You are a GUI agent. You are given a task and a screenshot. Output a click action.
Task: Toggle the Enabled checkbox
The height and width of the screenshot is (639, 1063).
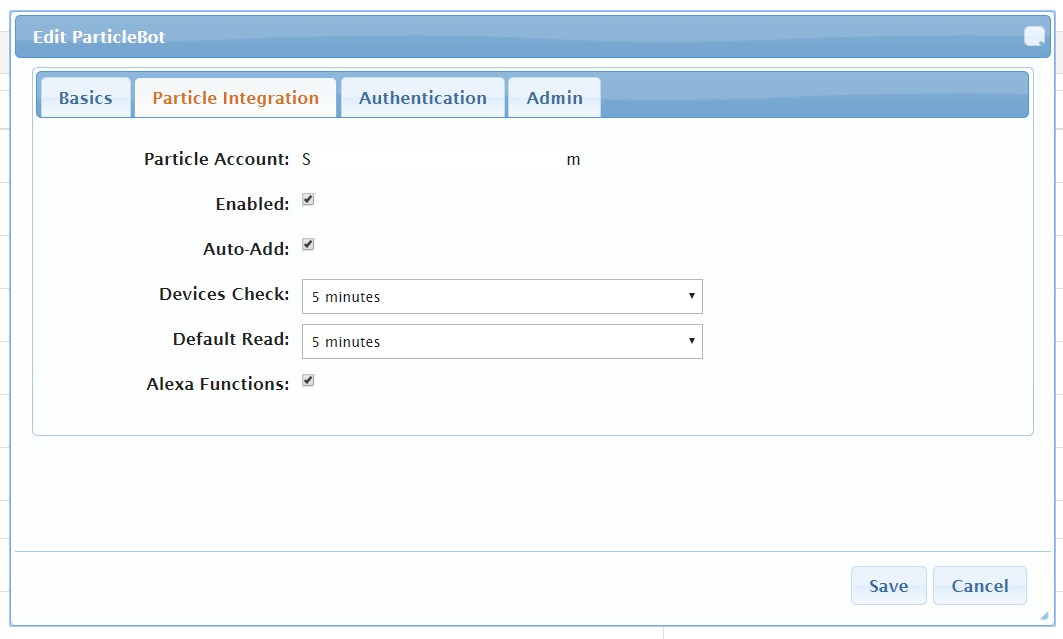point(308,200)
